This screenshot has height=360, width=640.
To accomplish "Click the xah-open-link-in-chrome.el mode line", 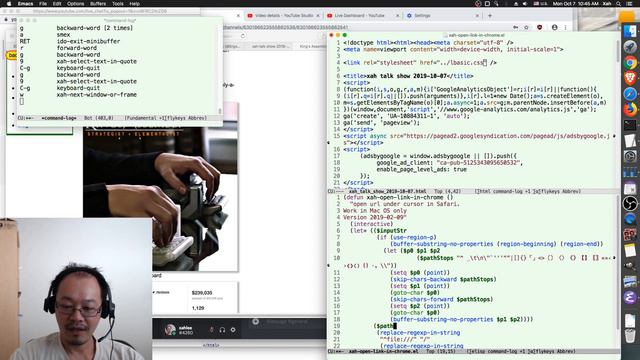I will 473,351.
